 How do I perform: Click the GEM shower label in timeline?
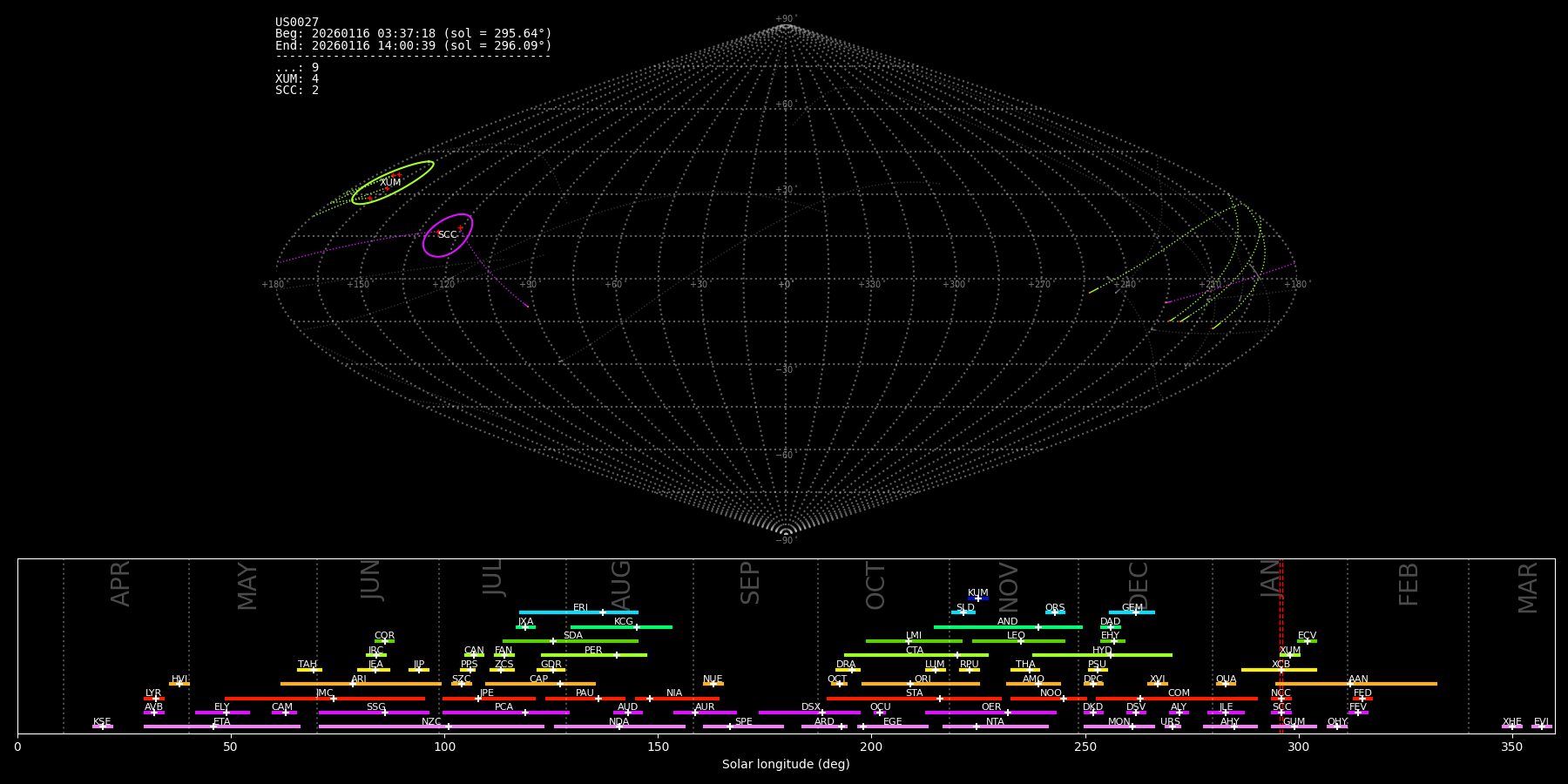click(1132, 608)
